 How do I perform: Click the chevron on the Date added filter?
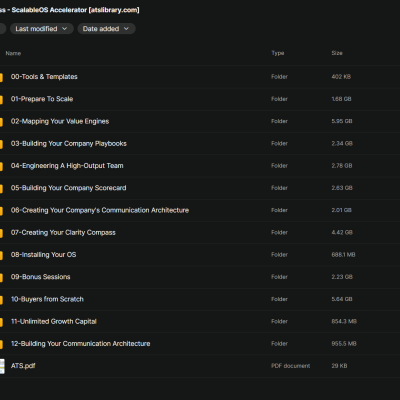[126, 29]
